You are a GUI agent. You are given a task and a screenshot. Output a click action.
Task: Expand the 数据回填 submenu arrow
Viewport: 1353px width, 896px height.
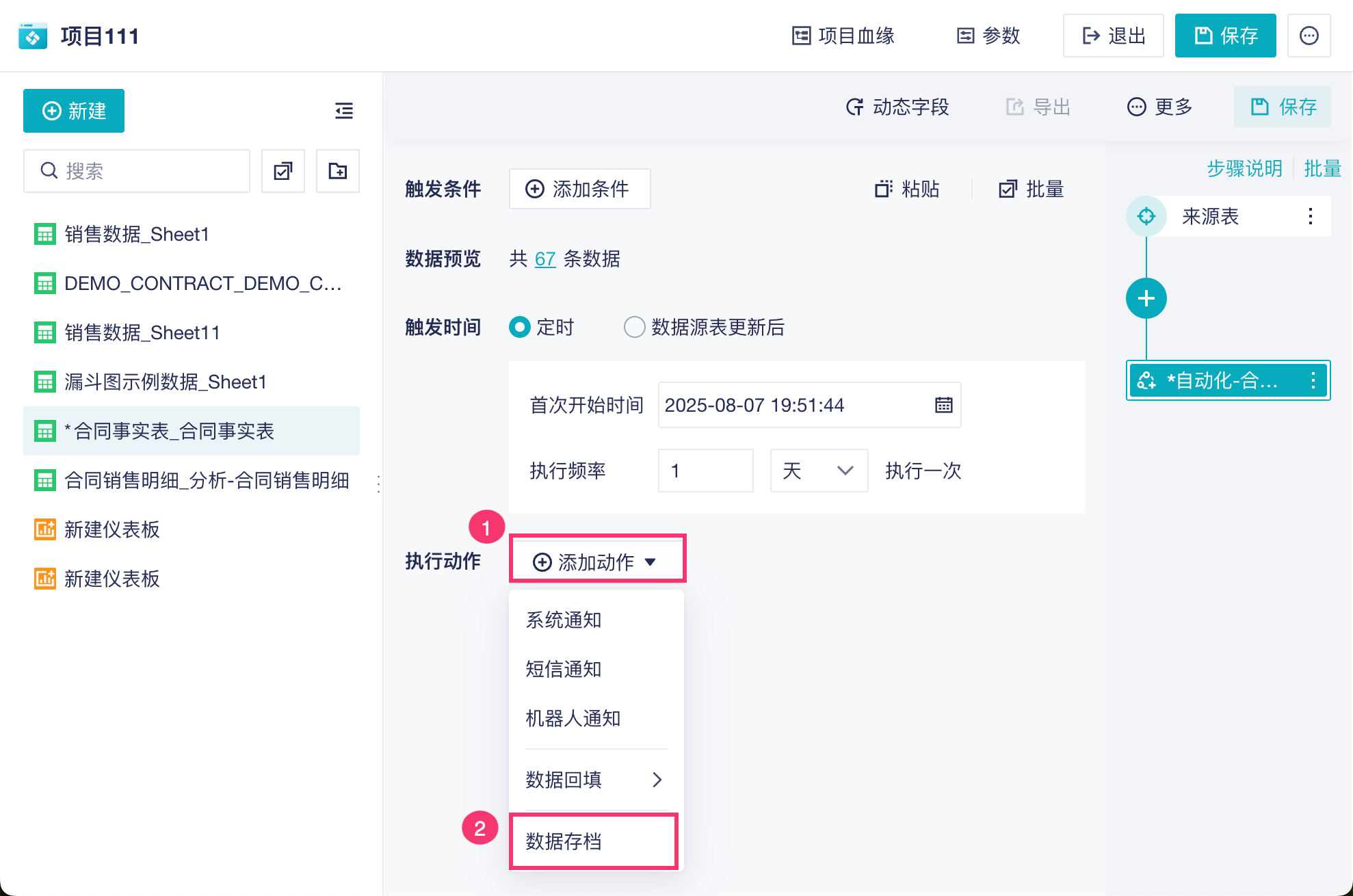pyautogui.click(x=657, y=780)
